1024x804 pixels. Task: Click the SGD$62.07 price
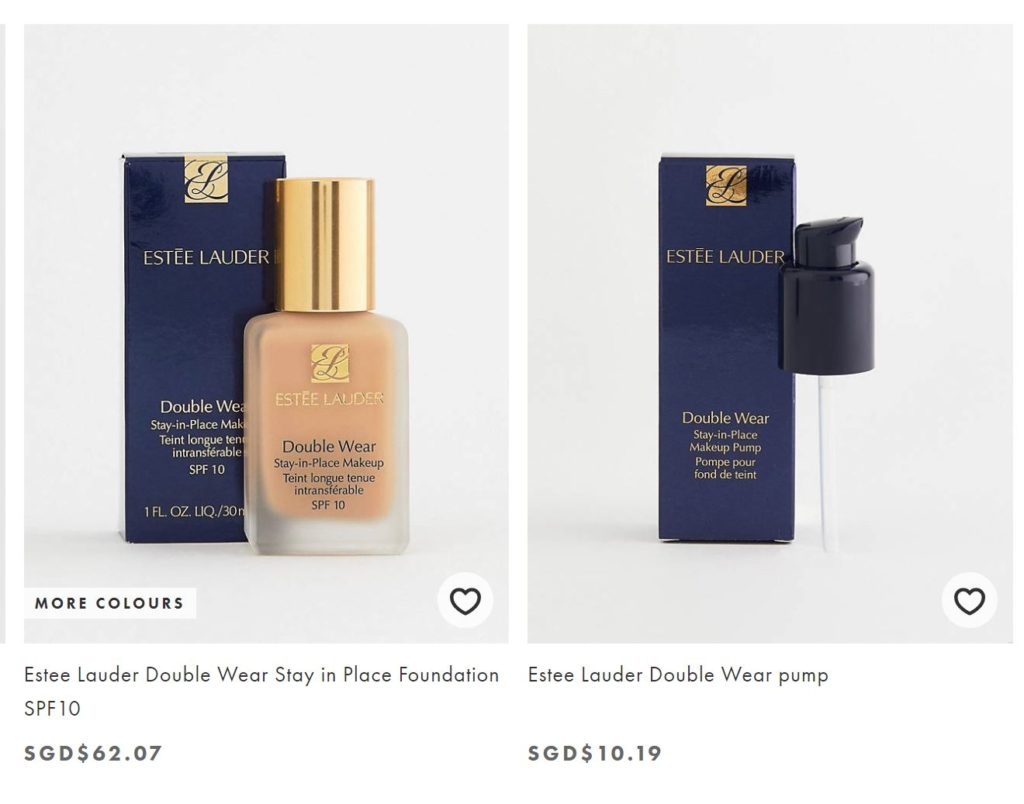point(93,753)
